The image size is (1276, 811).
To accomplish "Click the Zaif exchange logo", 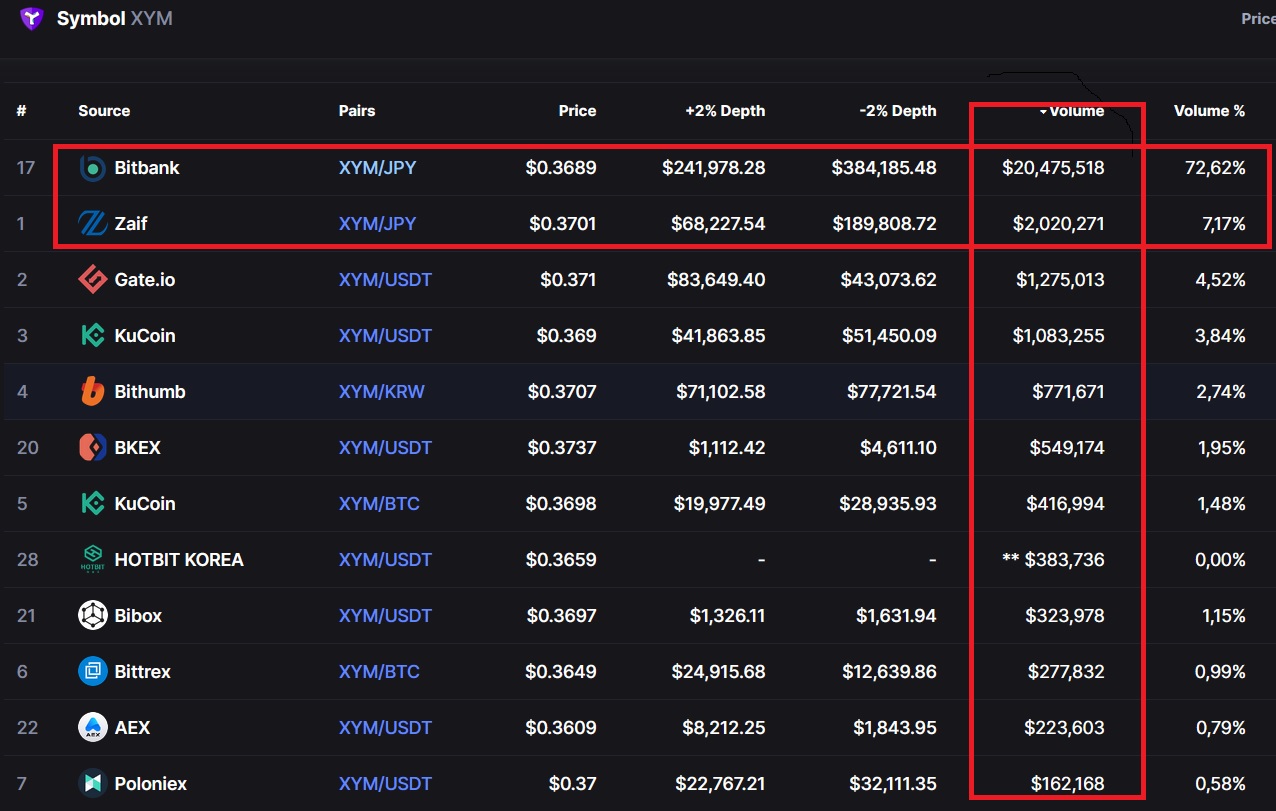I will (93, 224).
